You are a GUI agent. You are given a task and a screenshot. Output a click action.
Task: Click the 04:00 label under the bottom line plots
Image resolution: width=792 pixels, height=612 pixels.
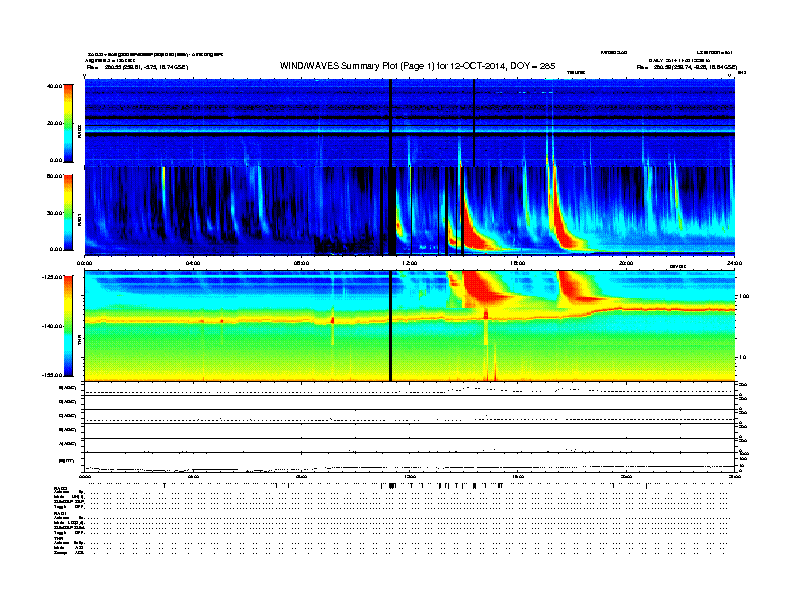tap(193, 476)
